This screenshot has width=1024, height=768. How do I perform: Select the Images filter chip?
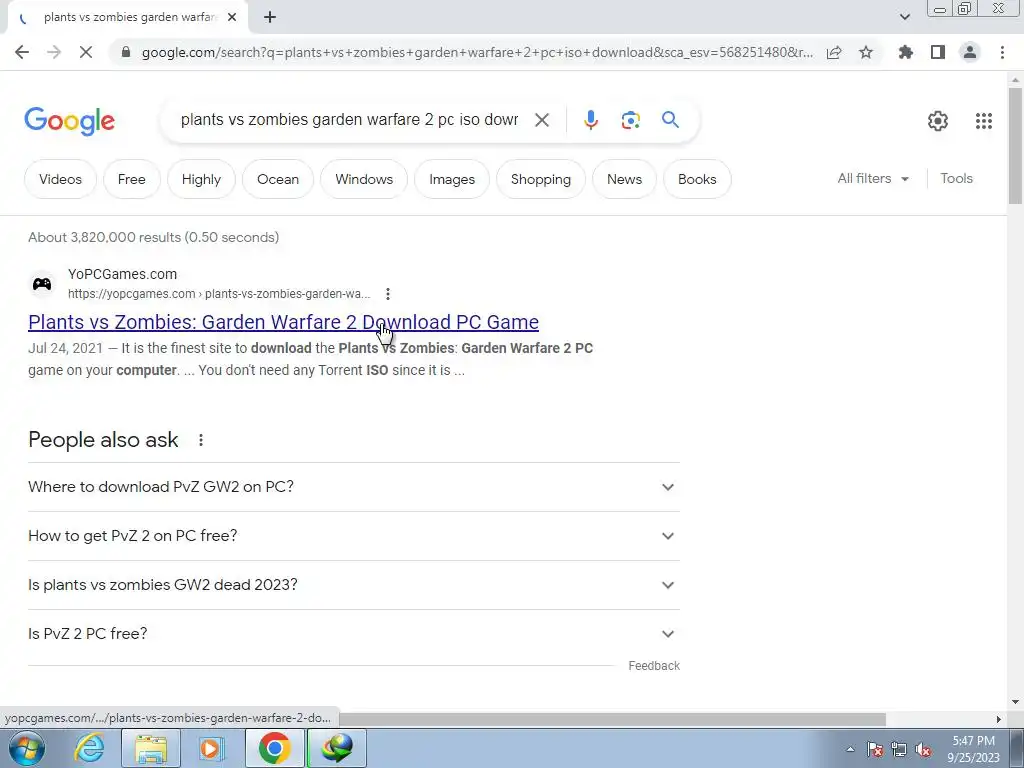[452, 179]
